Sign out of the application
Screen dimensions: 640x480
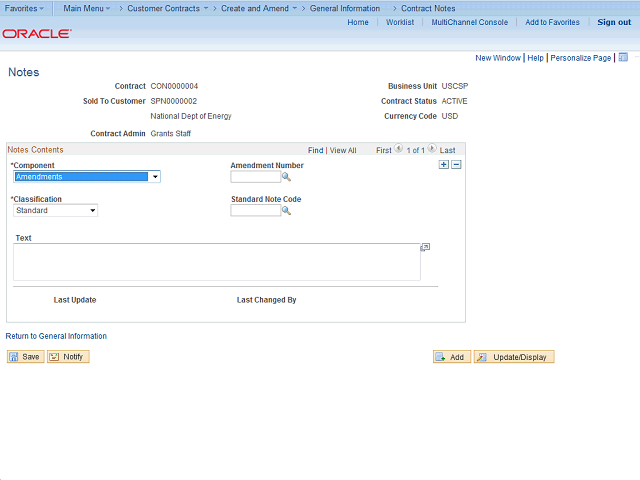[x=614, y=22]
